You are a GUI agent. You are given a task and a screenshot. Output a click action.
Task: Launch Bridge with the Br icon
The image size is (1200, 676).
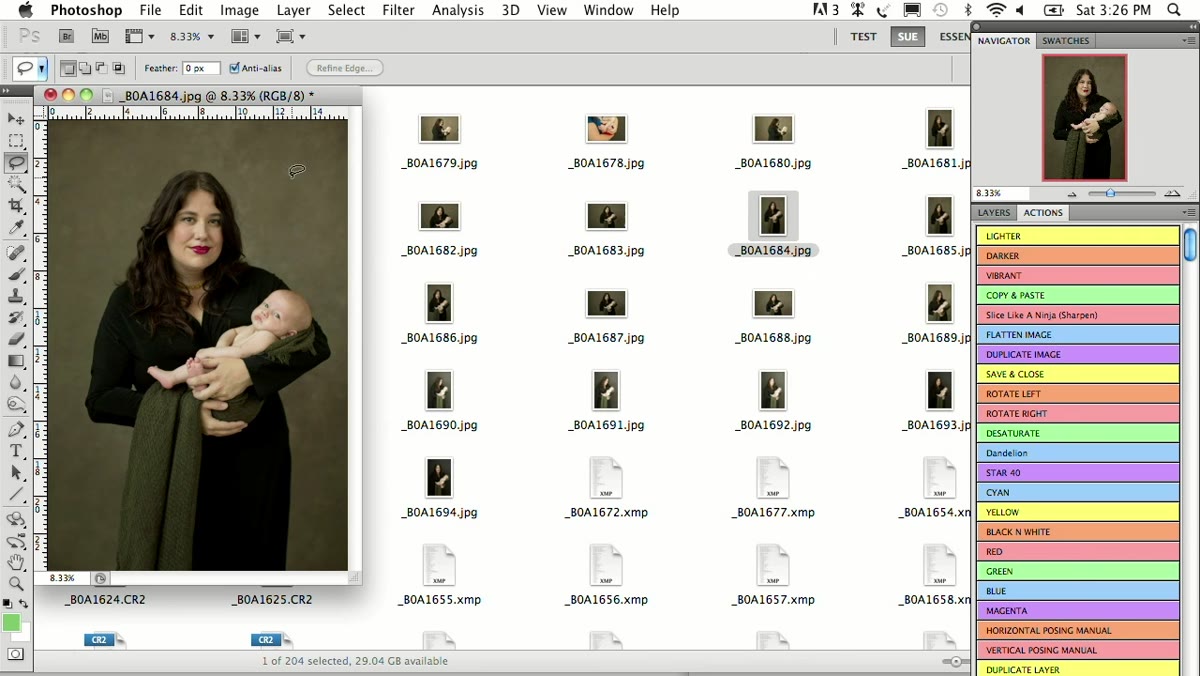(x=66, y=36)
